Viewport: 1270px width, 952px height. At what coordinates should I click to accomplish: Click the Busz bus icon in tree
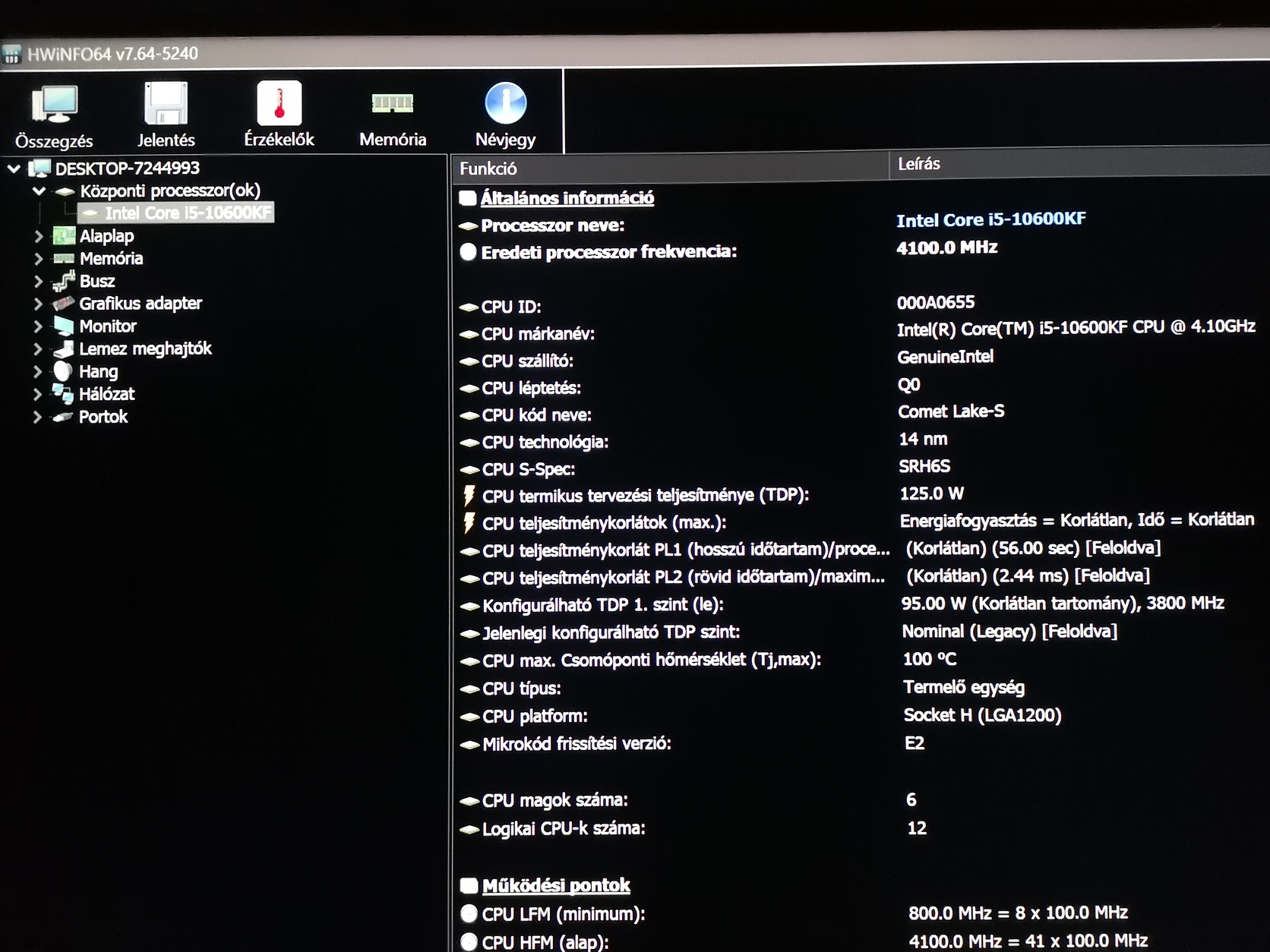tap(64, 281)
